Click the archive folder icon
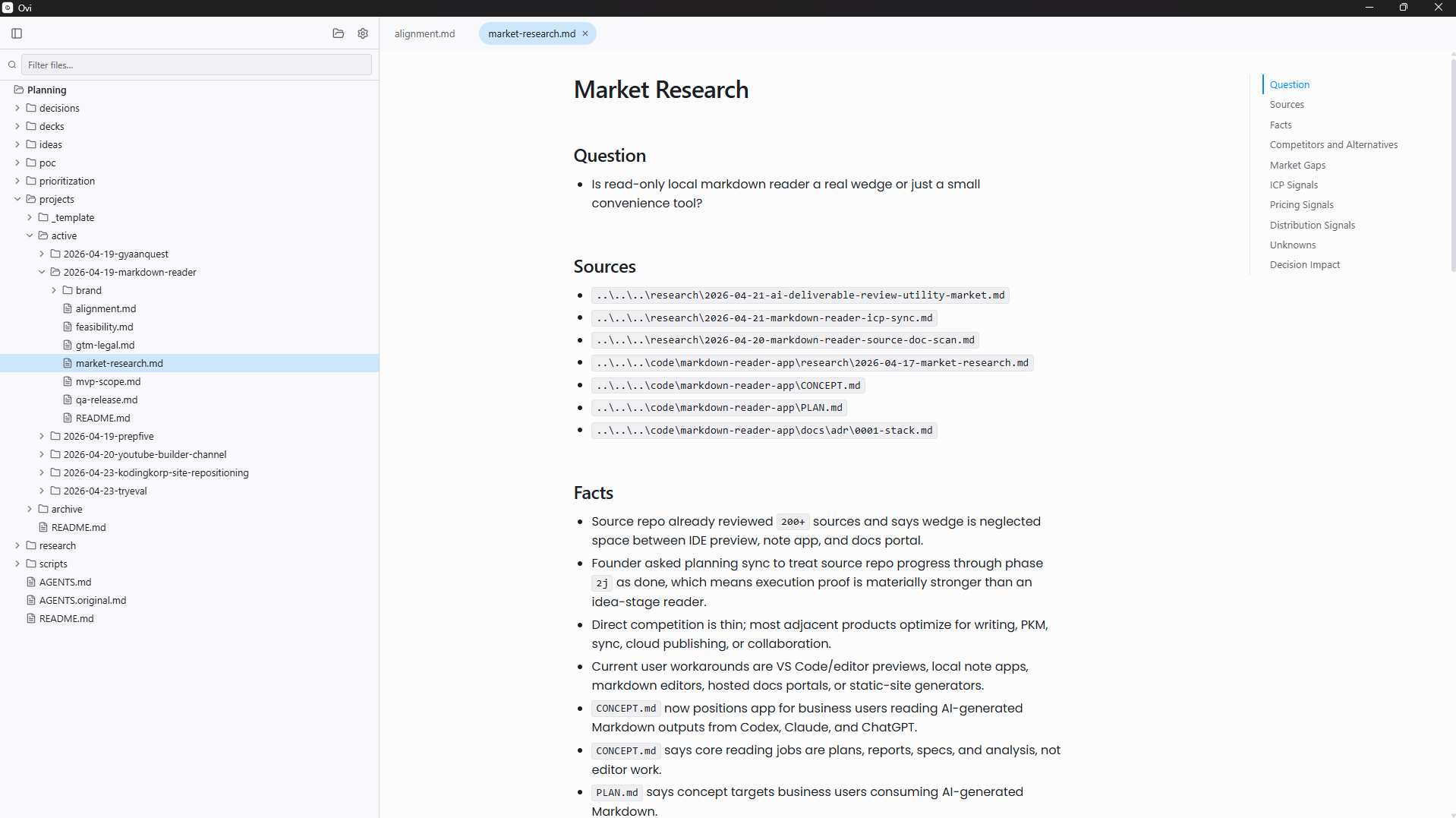Screen dimensions: 1456x818 pos(43,510)
